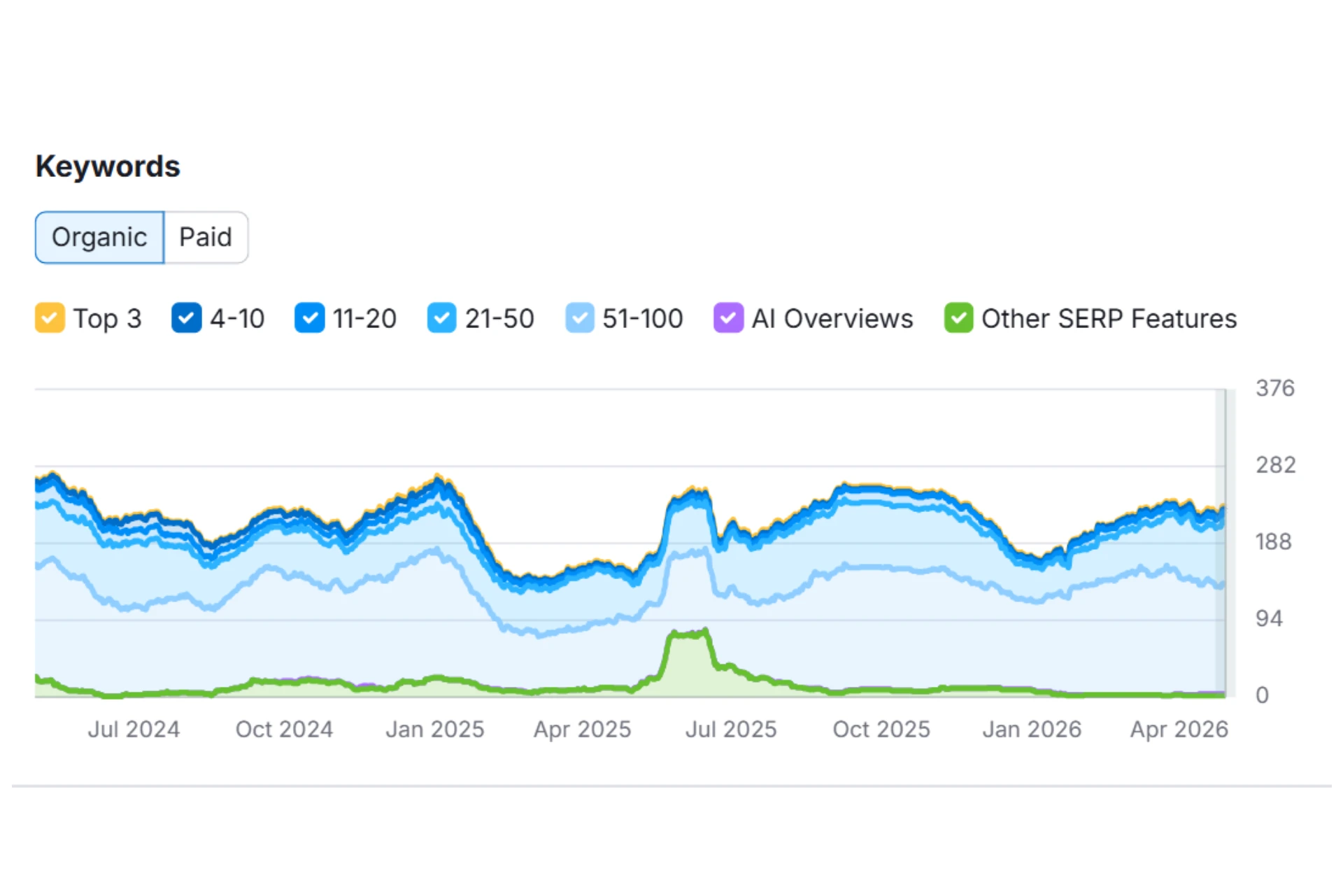Click the Jan 2025 axis label
The width and height of the screenshot is (1343, 896).
tap(434, 730)
